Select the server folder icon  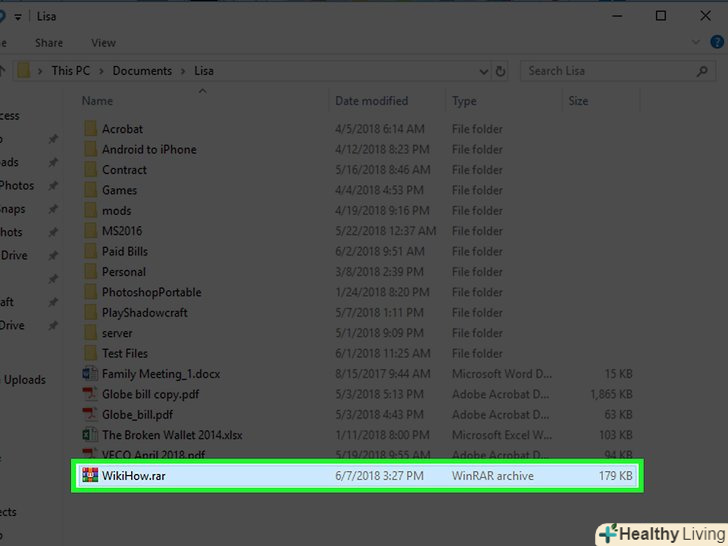tap(91, 333)
